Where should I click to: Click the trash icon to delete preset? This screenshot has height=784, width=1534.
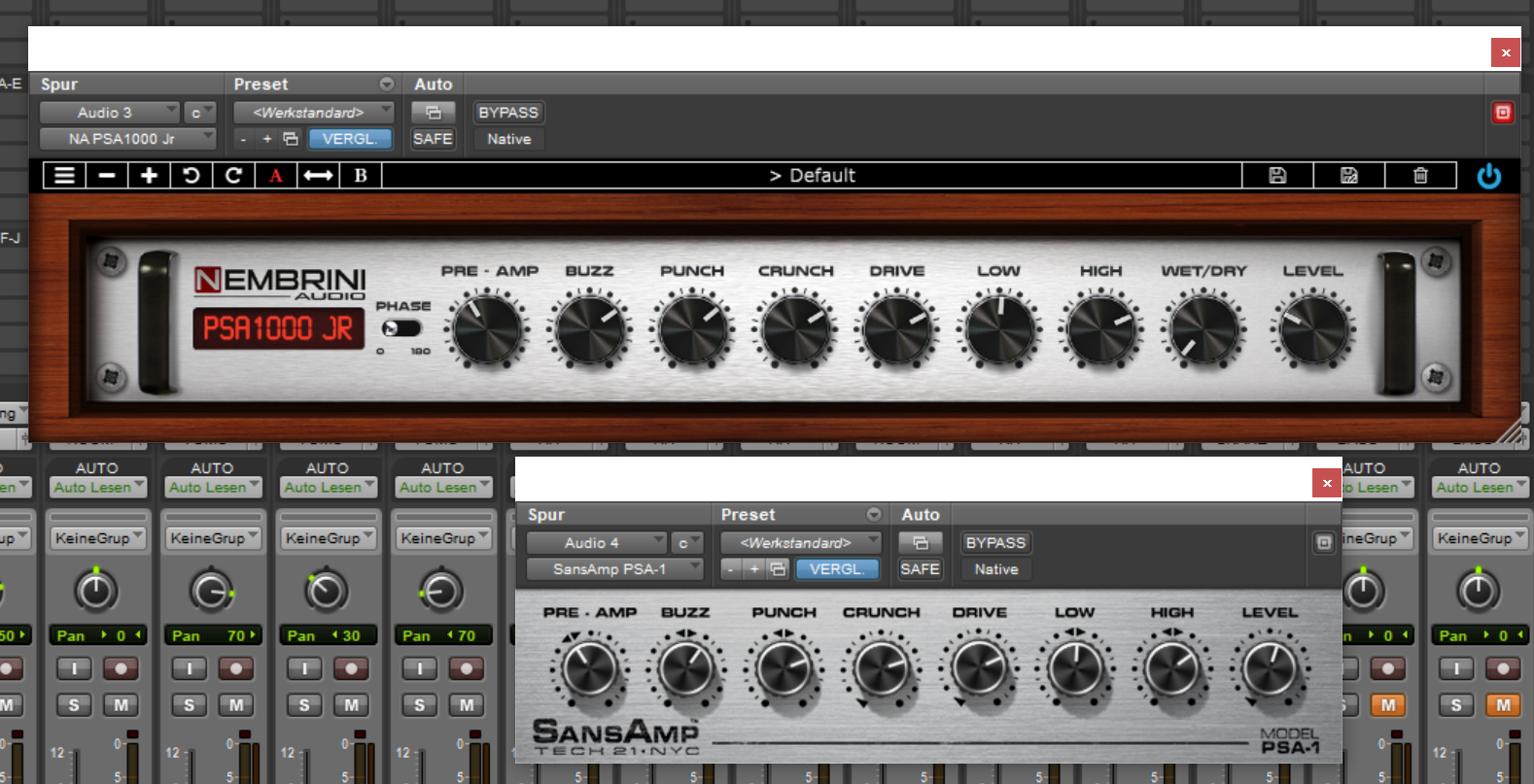1420,176
